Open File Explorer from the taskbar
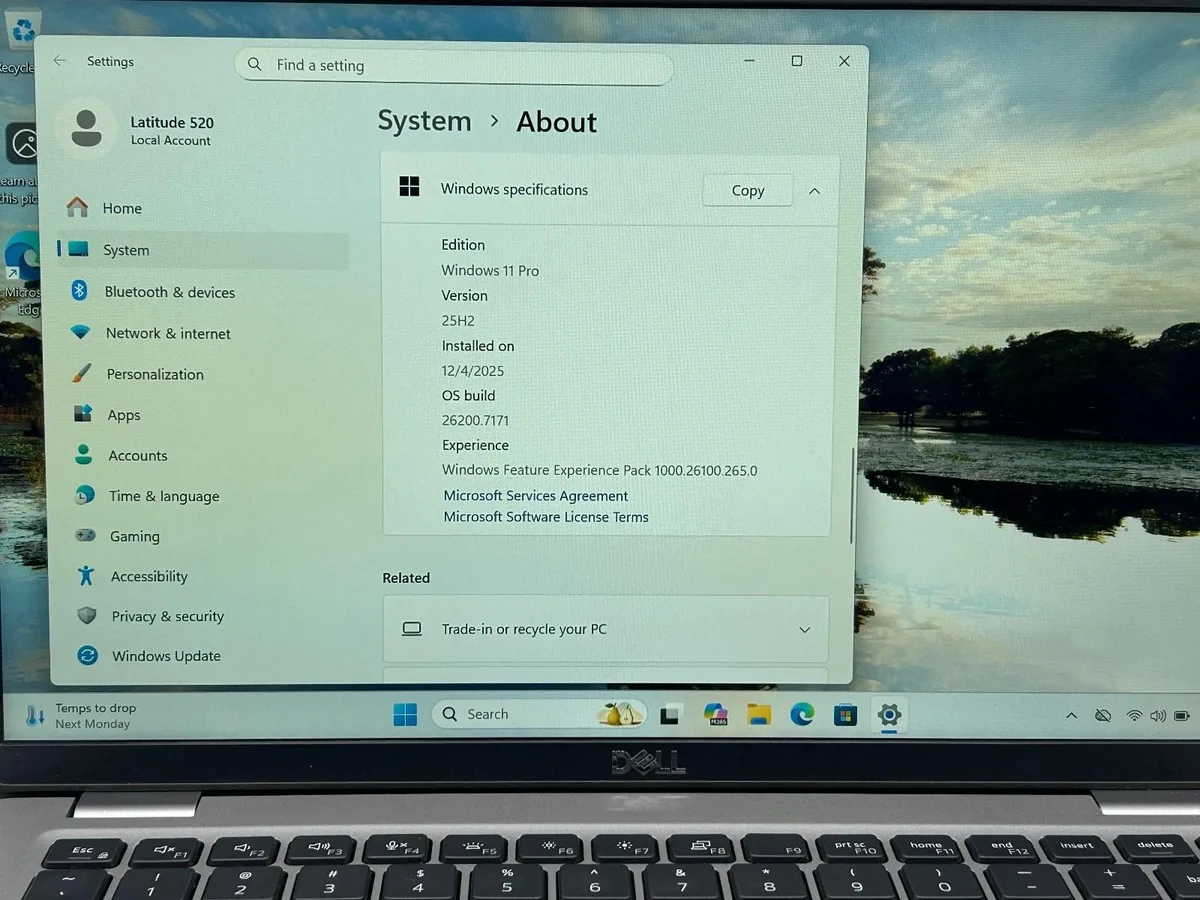 (x=759, y=714)
